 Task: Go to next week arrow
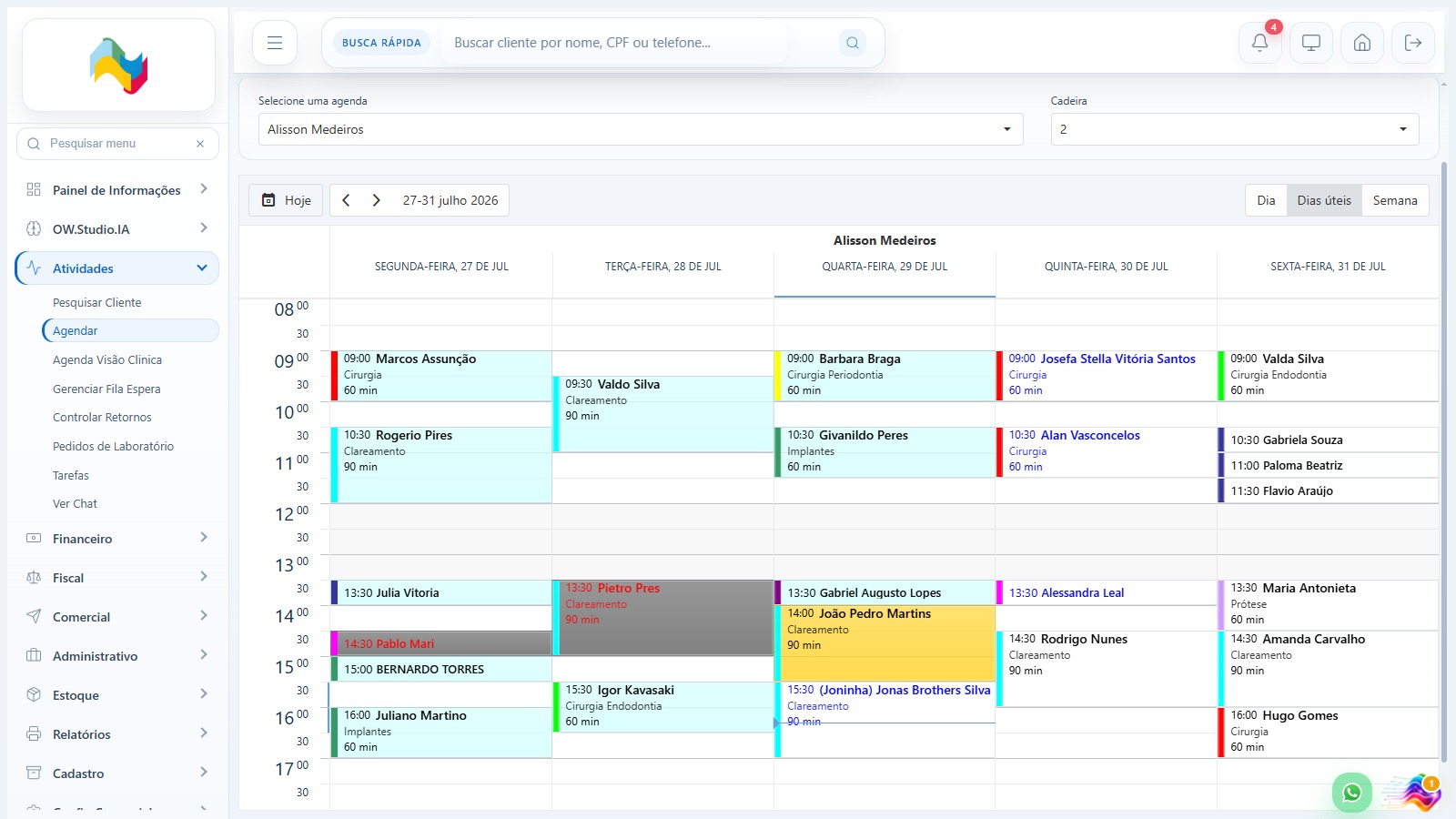point(376,200)
